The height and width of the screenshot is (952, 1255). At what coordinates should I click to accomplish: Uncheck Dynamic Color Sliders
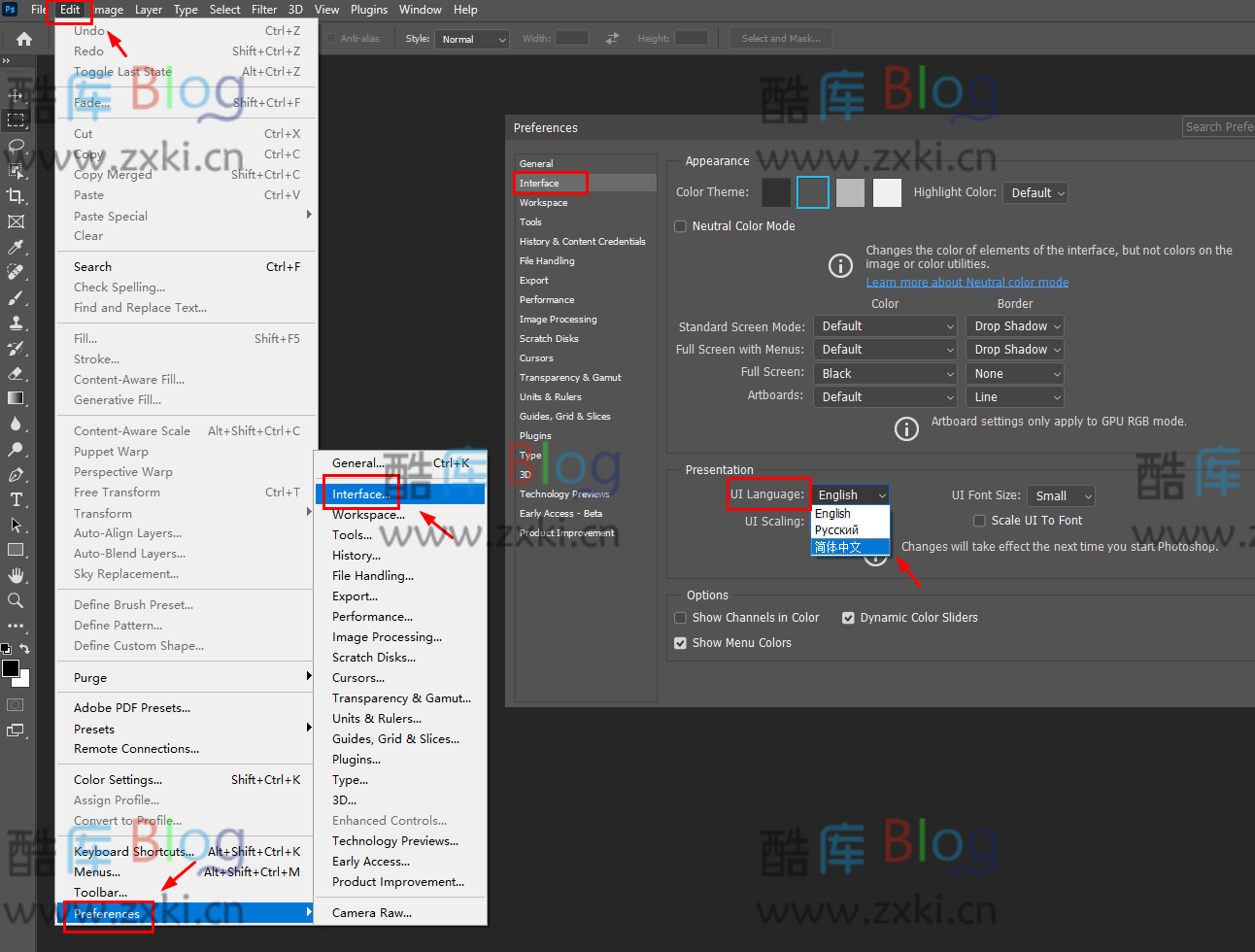[848, 618]
